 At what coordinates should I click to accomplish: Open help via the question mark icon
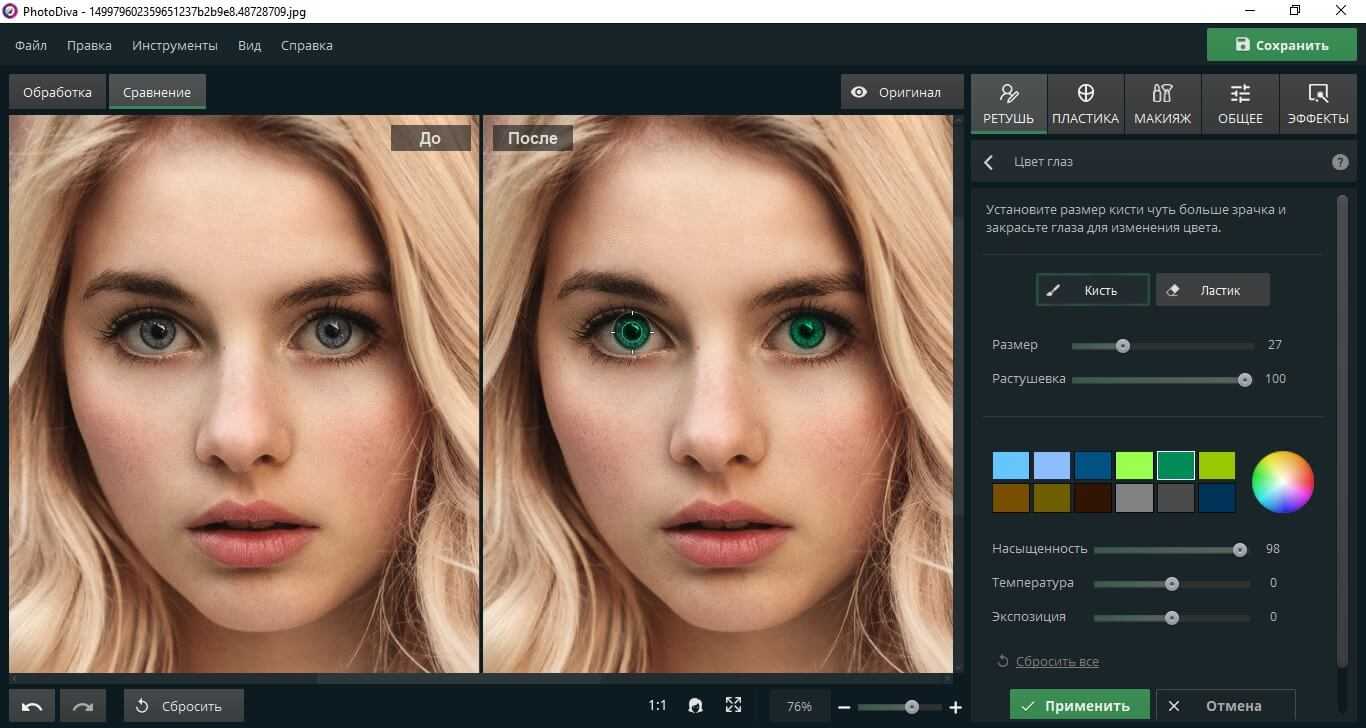point(1340,162)
